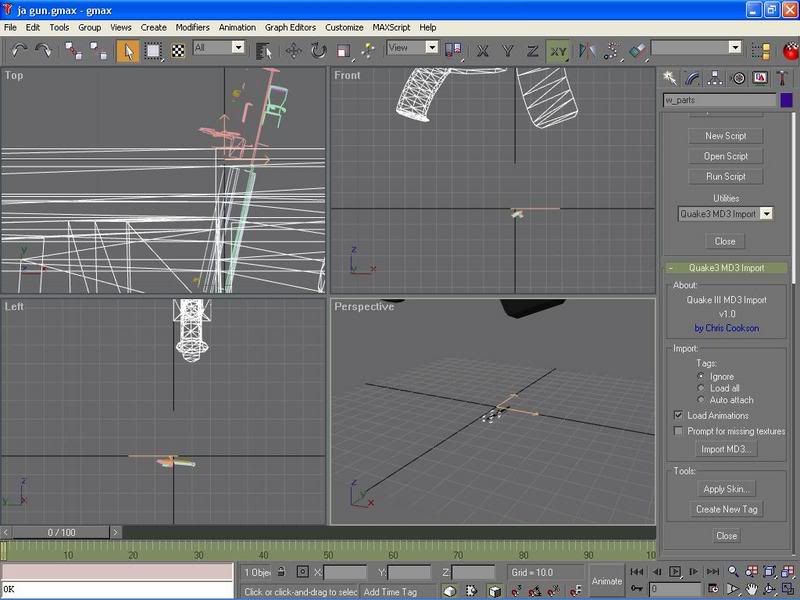Image resolution: width=800 pixels, height=600 pixels.
Task: Click the Mirror Selected Objects icon
Action: [x=587, y=51]
